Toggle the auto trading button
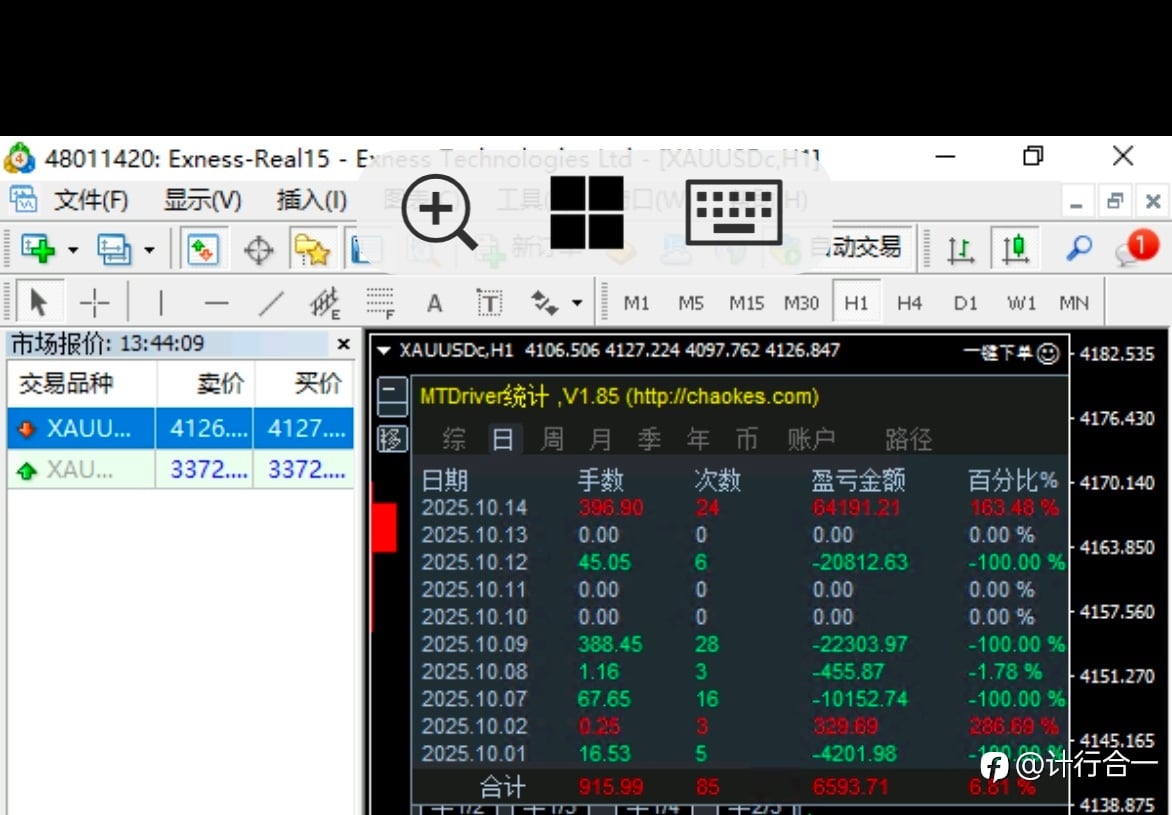Viewport: 1172px width, 815px height. coord(867,247)
